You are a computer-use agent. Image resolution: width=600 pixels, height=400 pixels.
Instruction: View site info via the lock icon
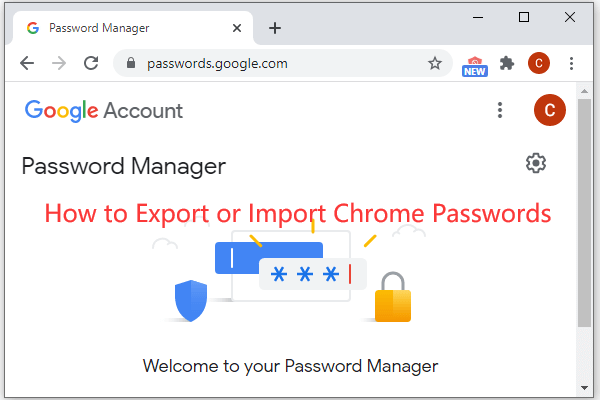(129, 63)
